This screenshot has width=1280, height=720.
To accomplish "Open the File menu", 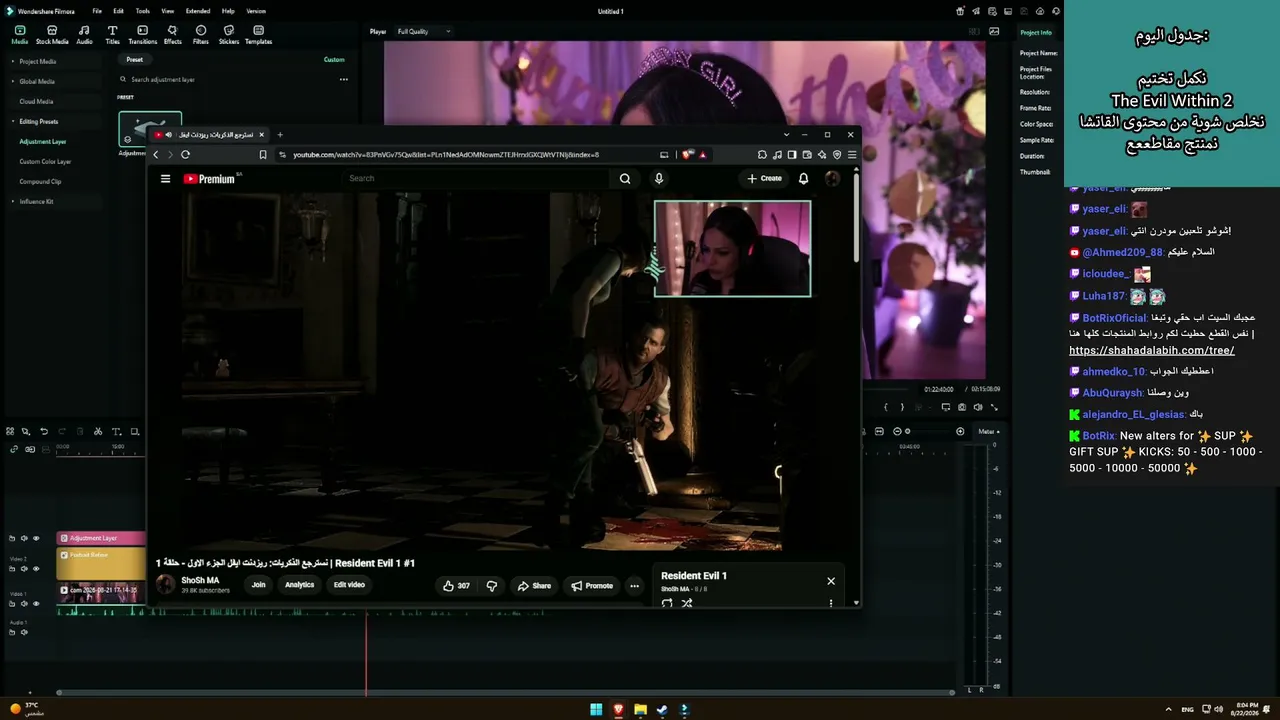I will pyautogui.click(x=97, y=11).
